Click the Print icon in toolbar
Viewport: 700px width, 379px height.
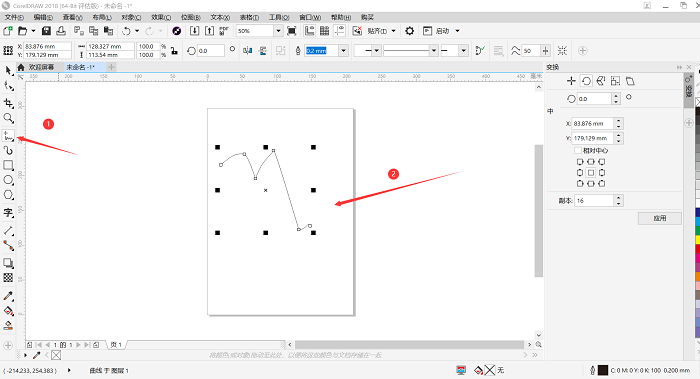[x=61, y=31]
